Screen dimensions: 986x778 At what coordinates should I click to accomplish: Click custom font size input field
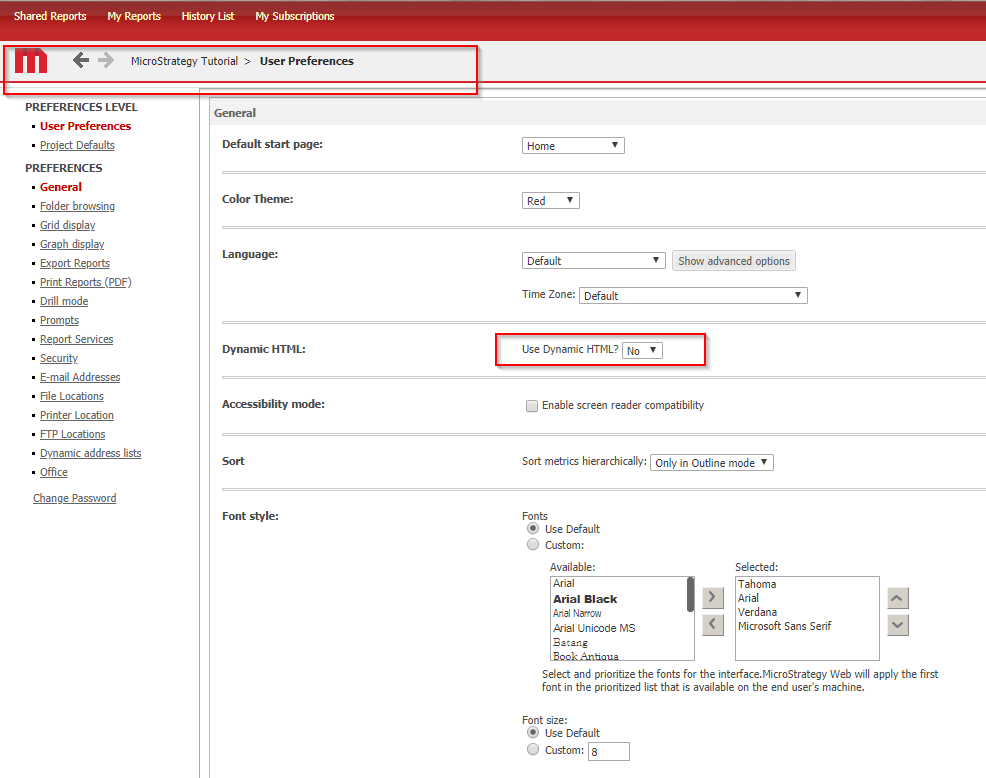pos(609,751)
